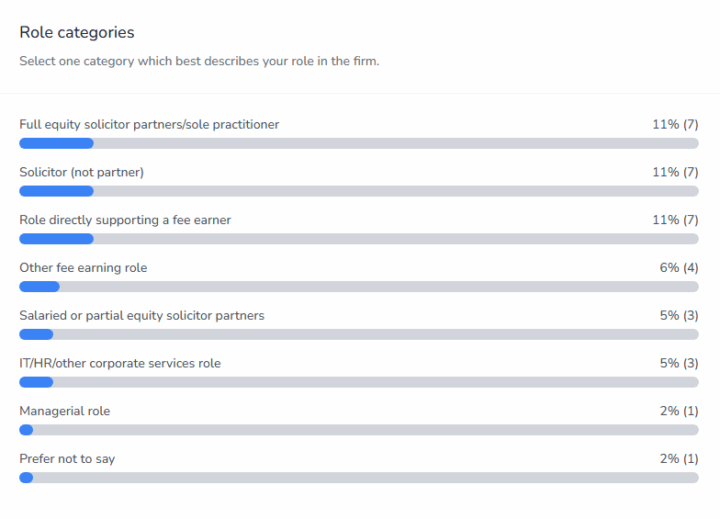Click the 'Other fee earning role' label
The height and width of the screenshot is (519, 720).
pos(83,268)
